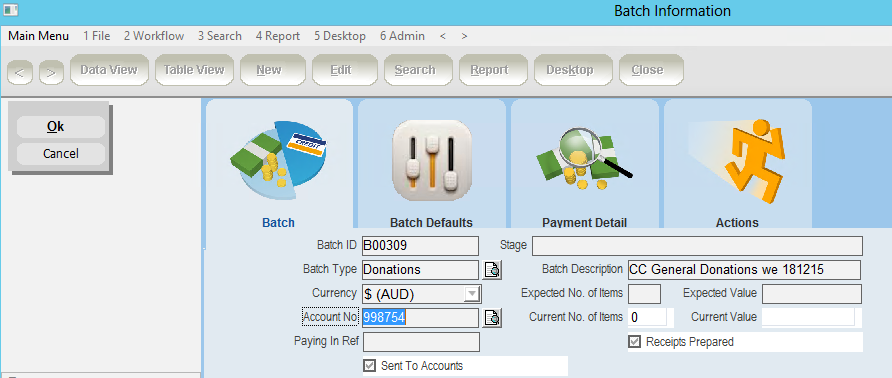
Task: Click the Paying In Ref field
Action: [421, 342]
